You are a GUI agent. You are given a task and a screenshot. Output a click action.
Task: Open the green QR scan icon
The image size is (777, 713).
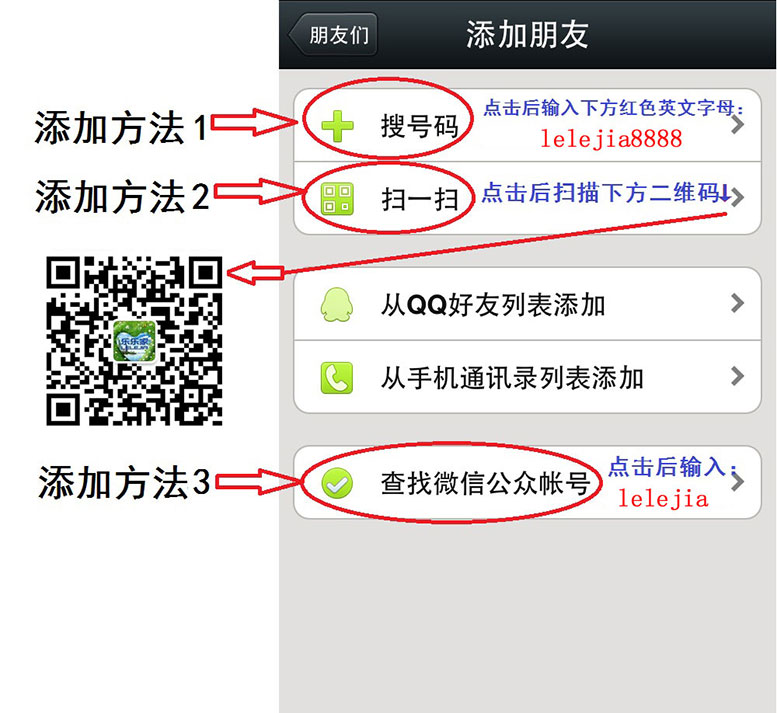pyautogui.click(x=337, y=199)
